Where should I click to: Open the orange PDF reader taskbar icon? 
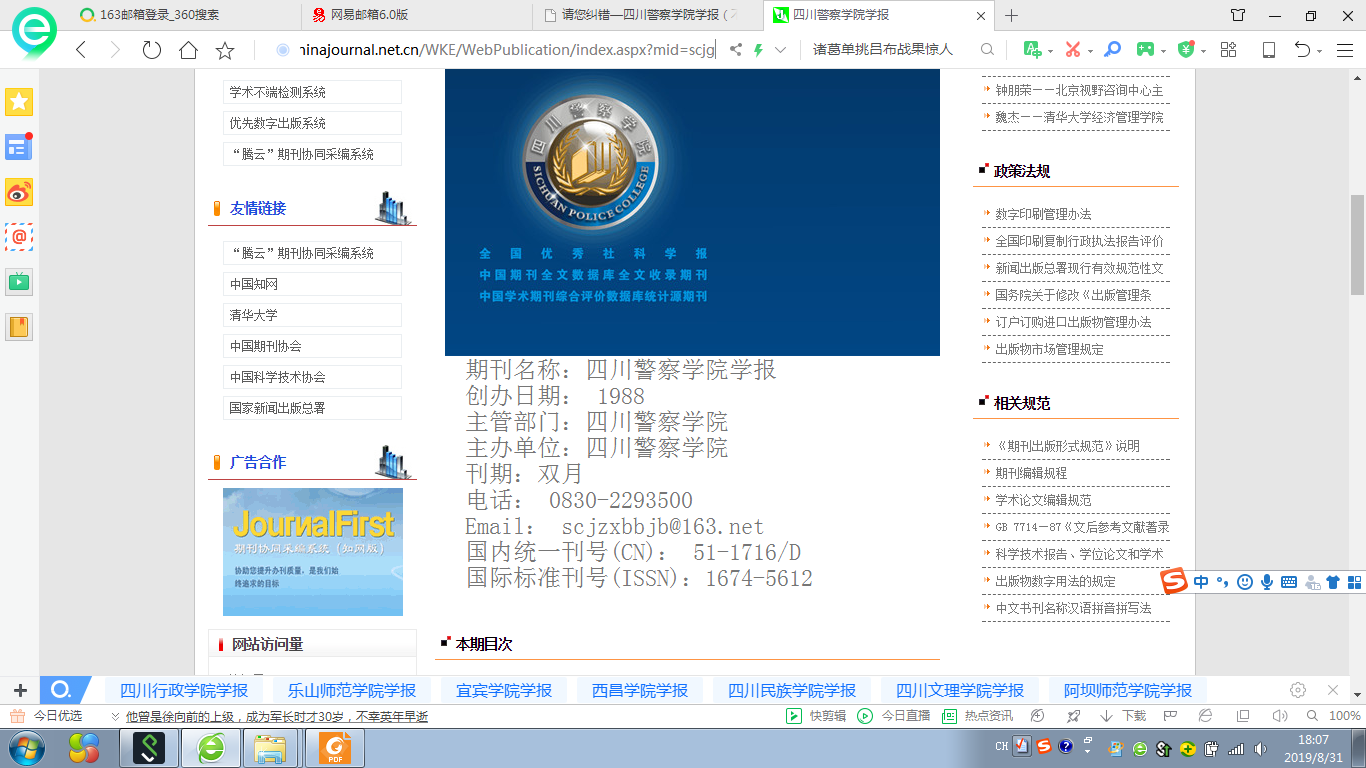tap(335, 748)
